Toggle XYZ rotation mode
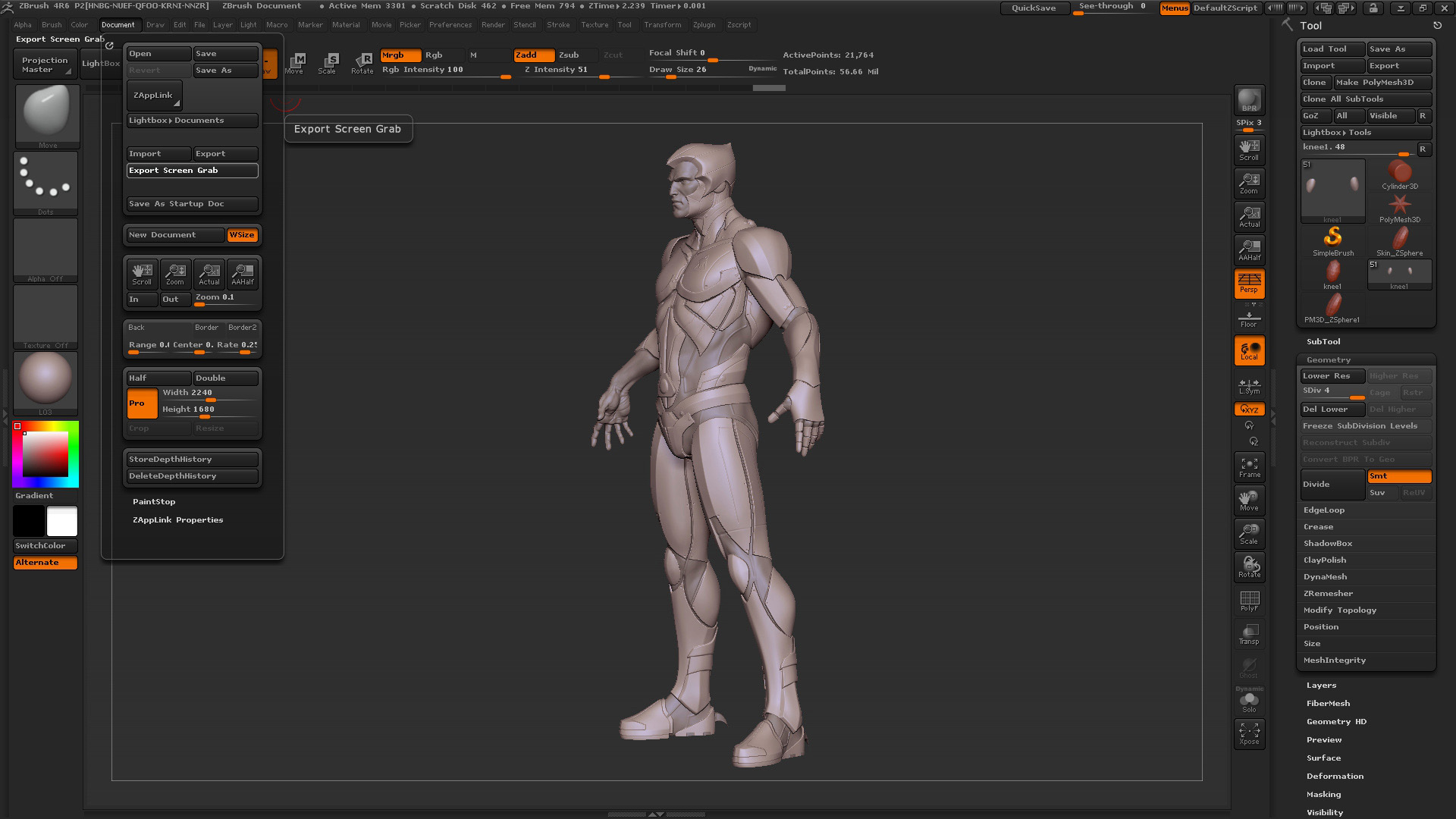The height and width of the screenshot is (819, 1456). 1249,409
